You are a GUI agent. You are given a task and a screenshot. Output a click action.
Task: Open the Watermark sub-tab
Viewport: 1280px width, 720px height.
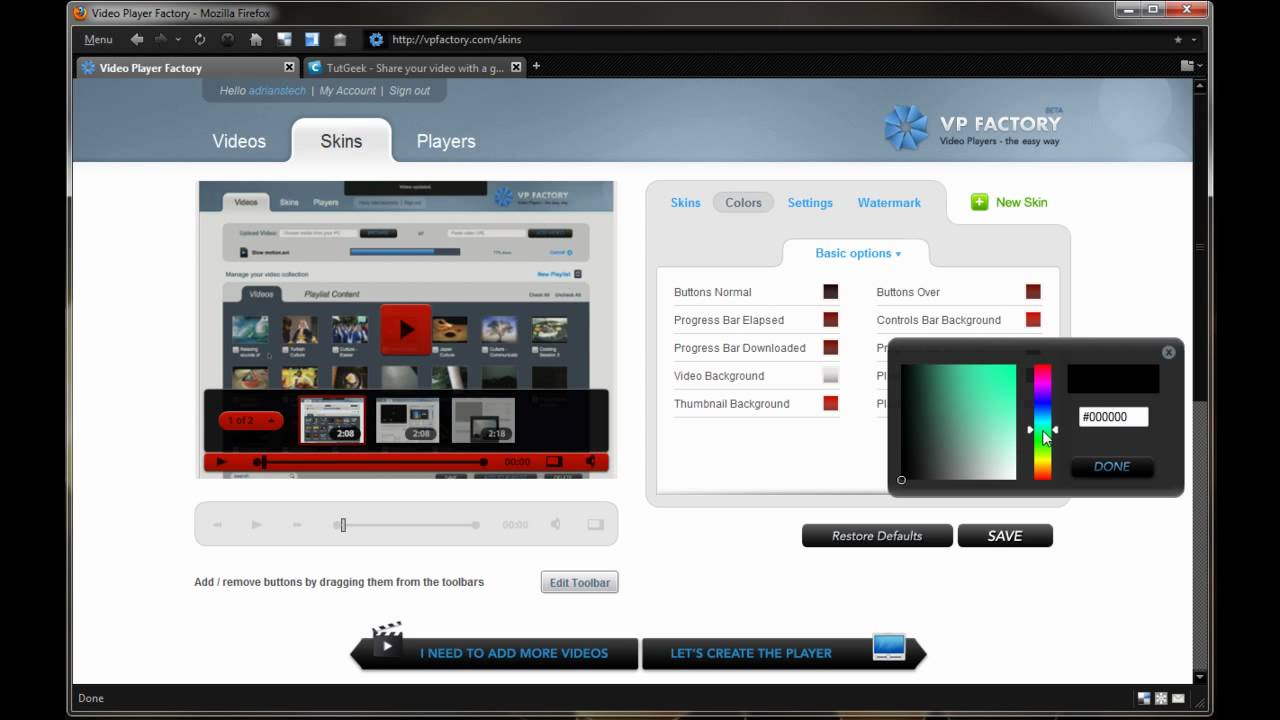pyautogui.click(x=889, y=202)
